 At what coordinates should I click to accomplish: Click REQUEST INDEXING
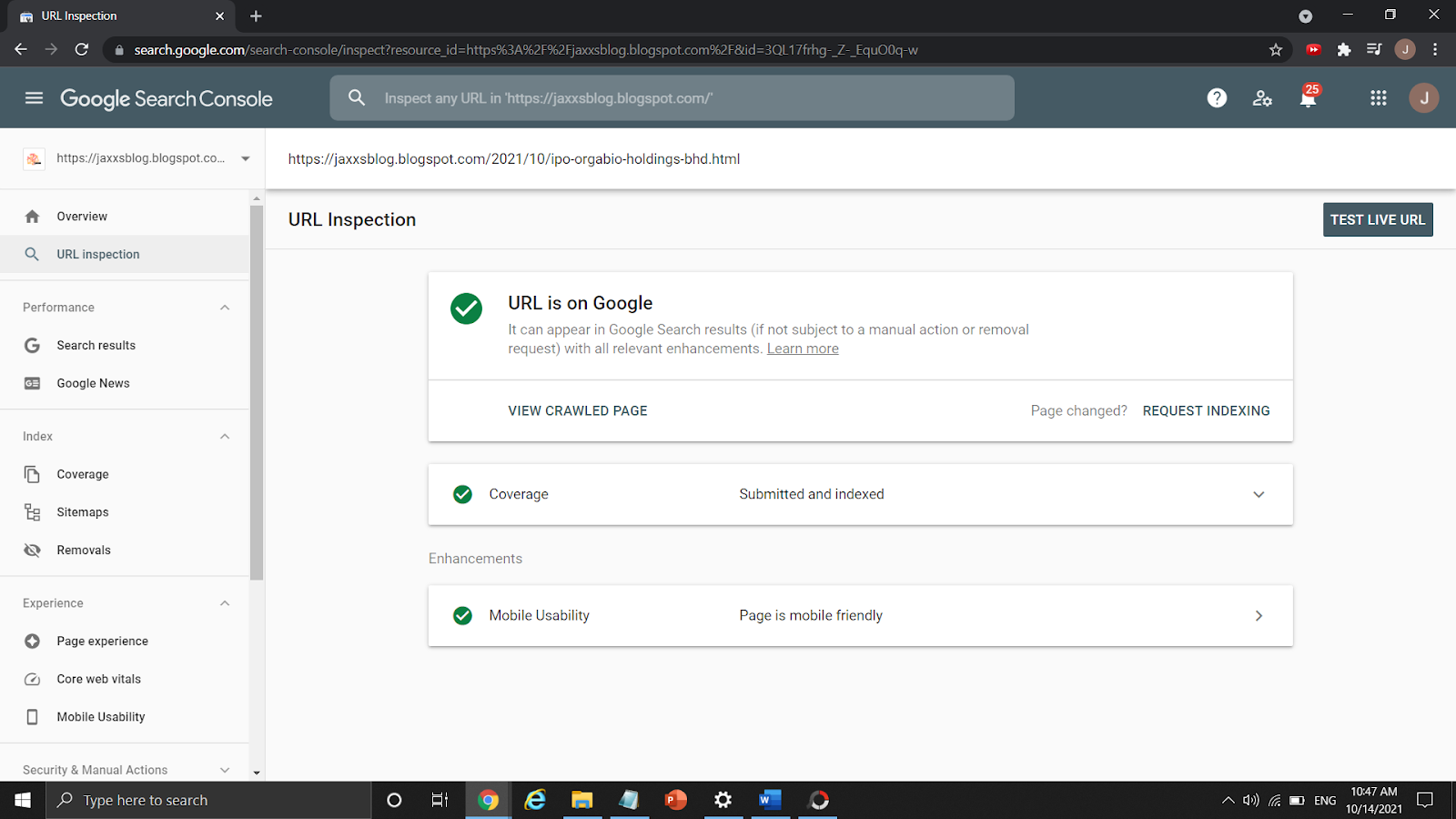pyautogui.click(x=1206, y=411)
